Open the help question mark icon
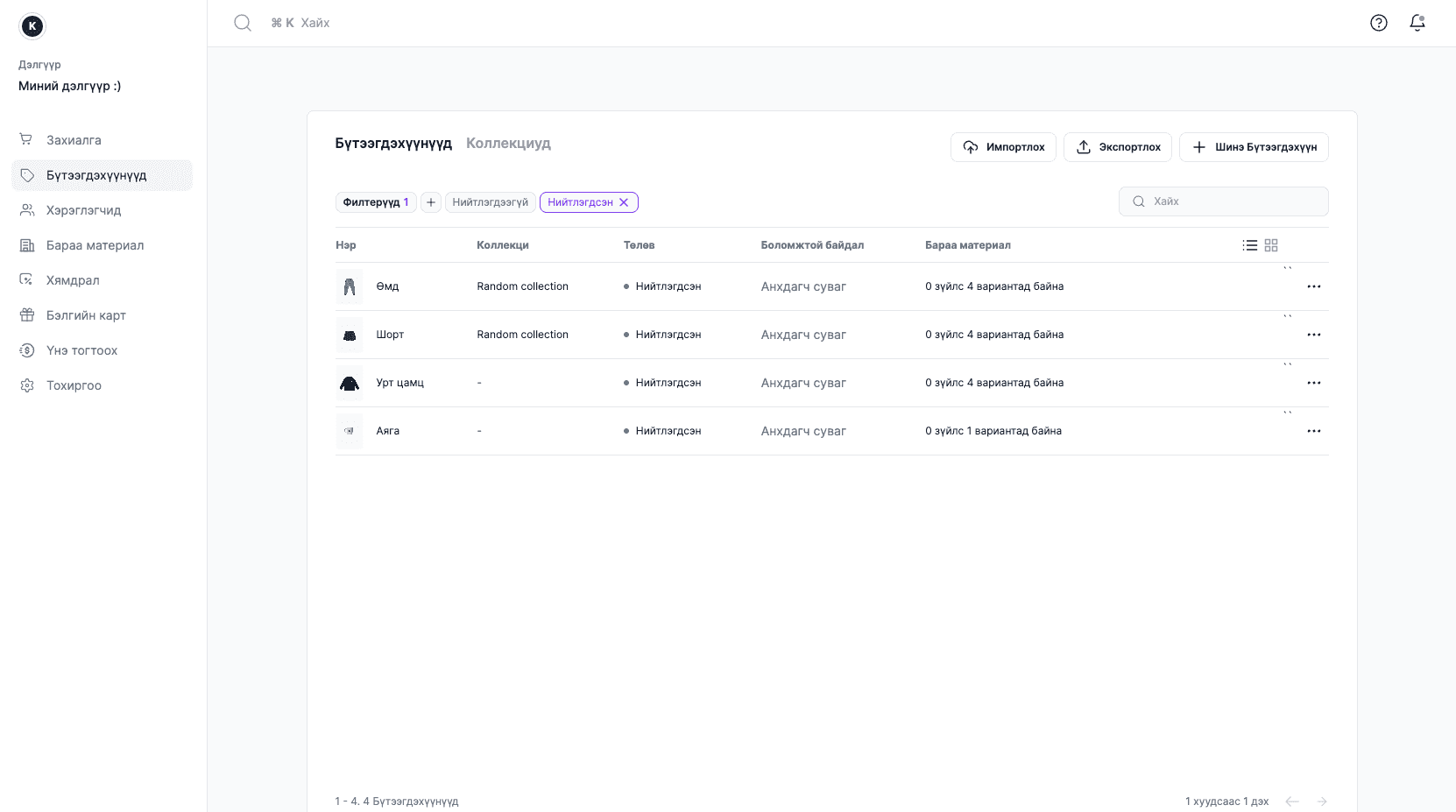 1379,23
